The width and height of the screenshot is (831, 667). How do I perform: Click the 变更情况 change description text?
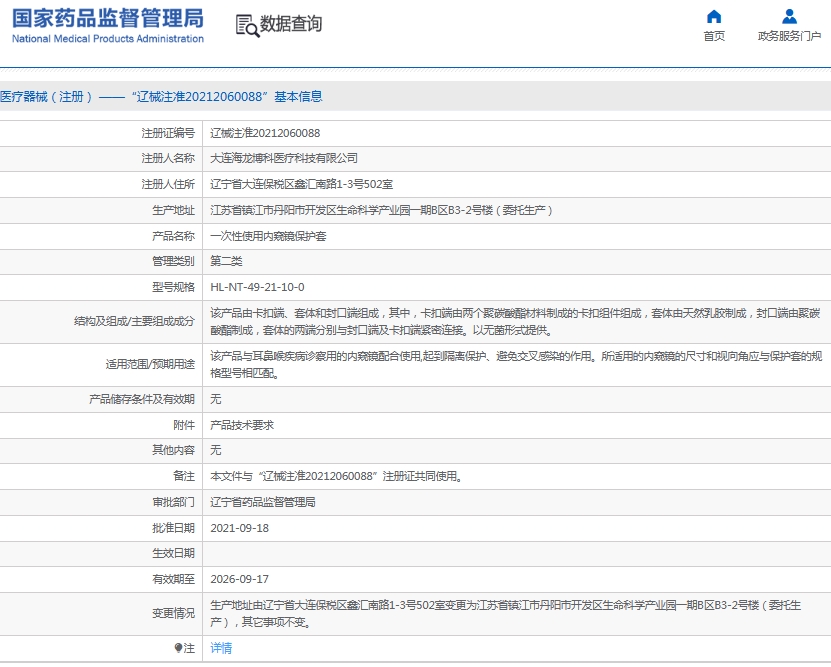pyautogui.click(x=506, y=613)
